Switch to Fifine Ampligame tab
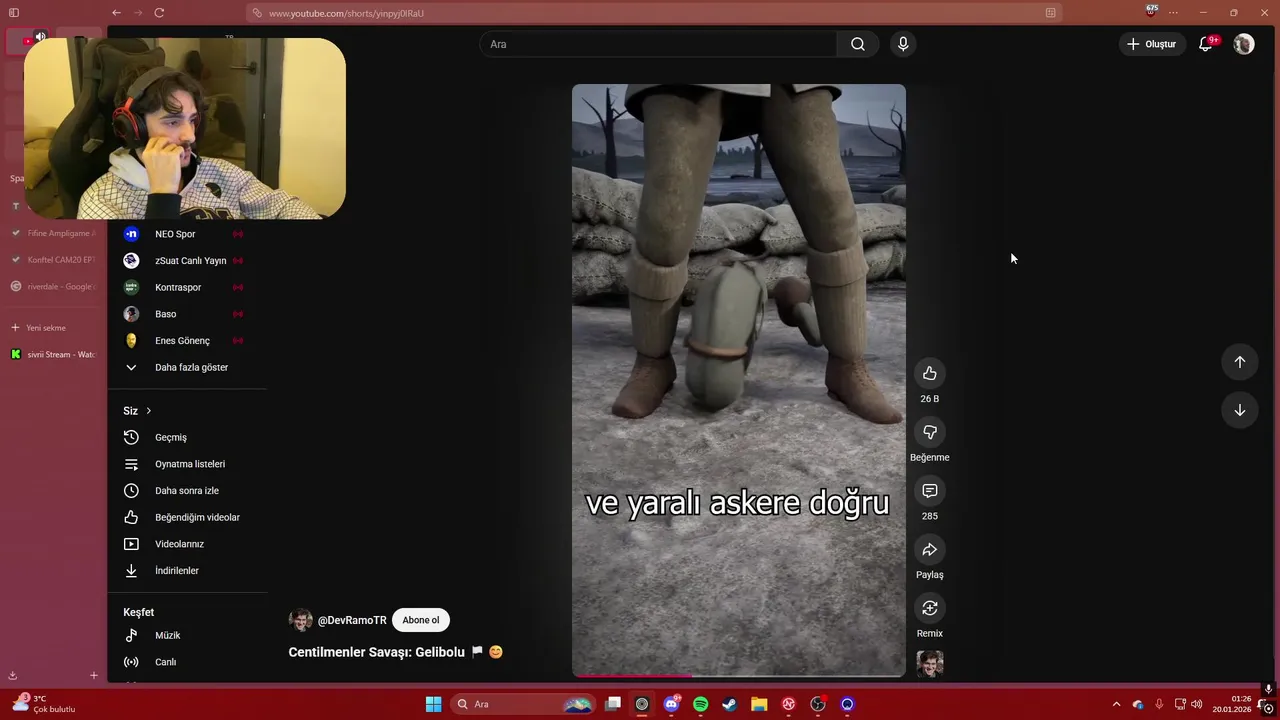Screen dimensions: 1280x720 (54, 233)
